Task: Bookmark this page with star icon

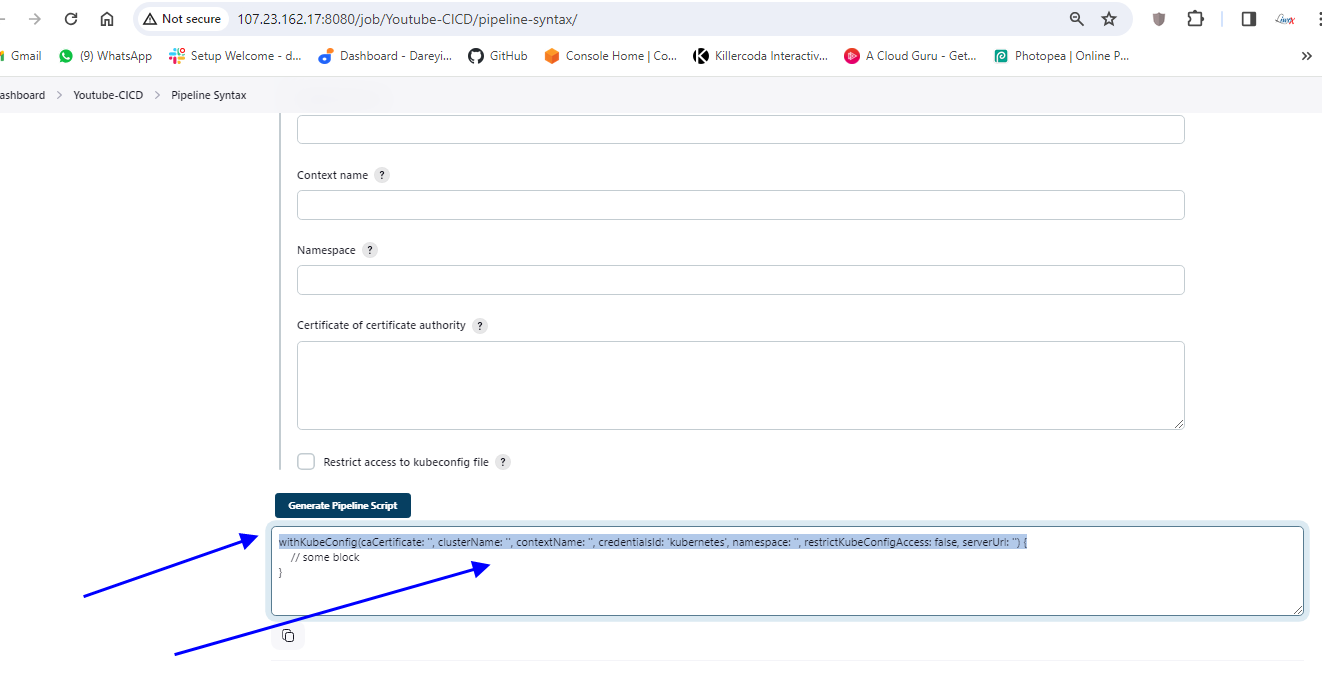Action: pyautogui.click(x=1109, y=19)
